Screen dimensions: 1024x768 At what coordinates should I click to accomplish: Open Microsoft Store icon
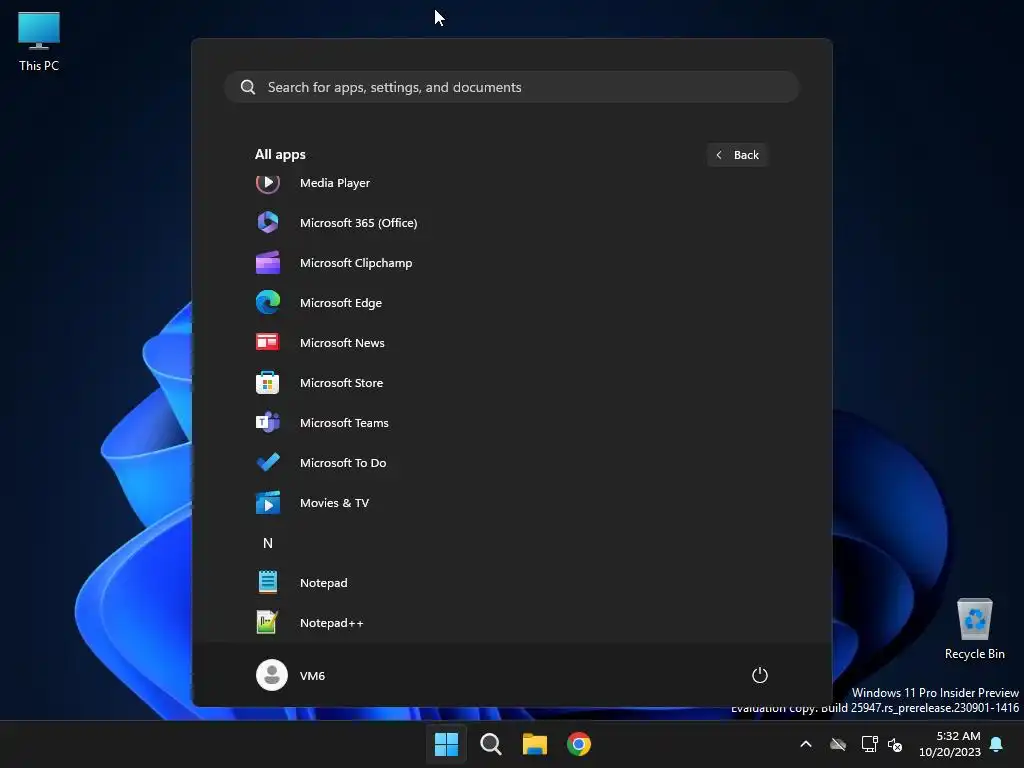[268, 383]
